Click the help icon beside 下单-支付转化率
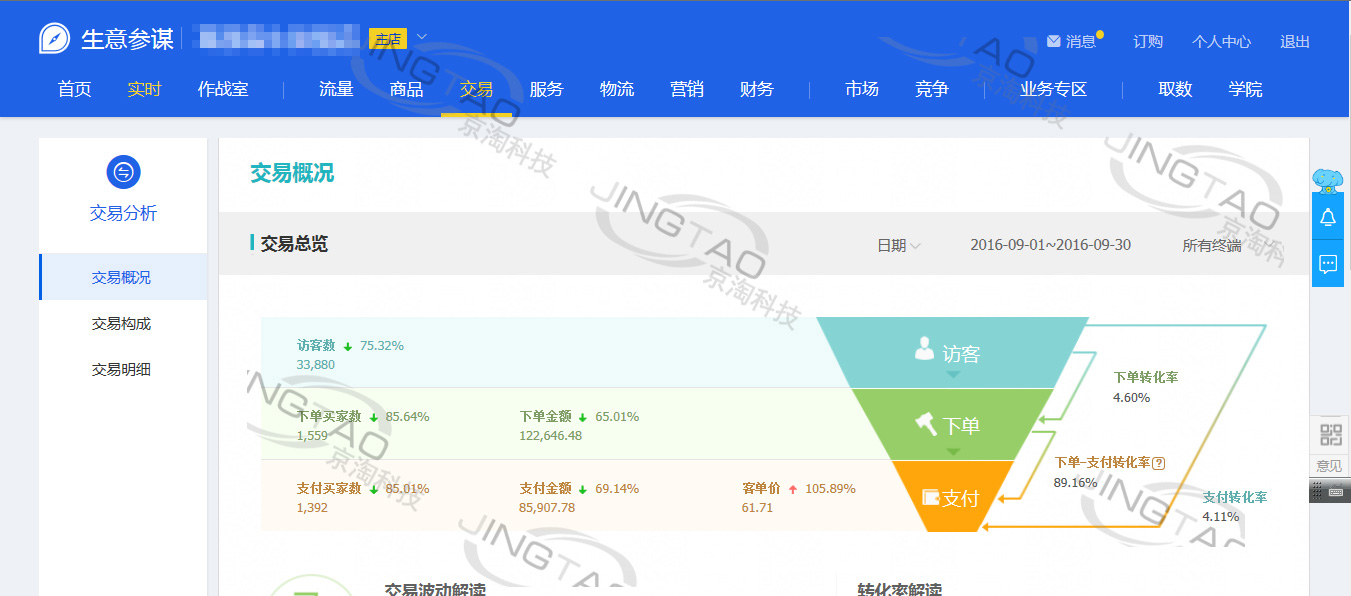Screen dimensions: 1351x596 (1159, 463)
